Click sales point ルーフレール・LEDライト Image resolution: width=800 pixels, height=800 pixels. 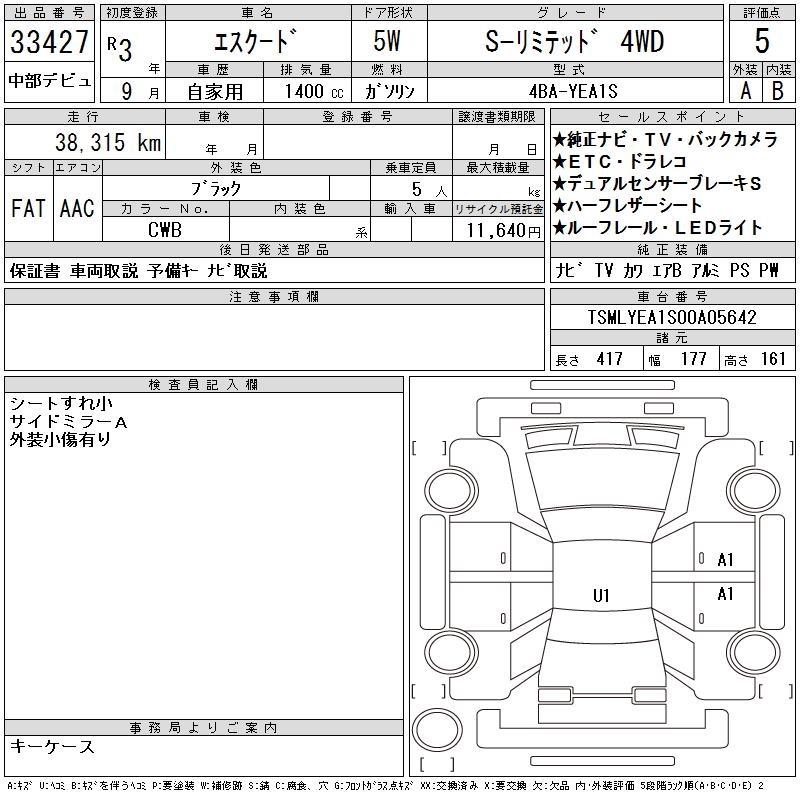click(658, 228)
